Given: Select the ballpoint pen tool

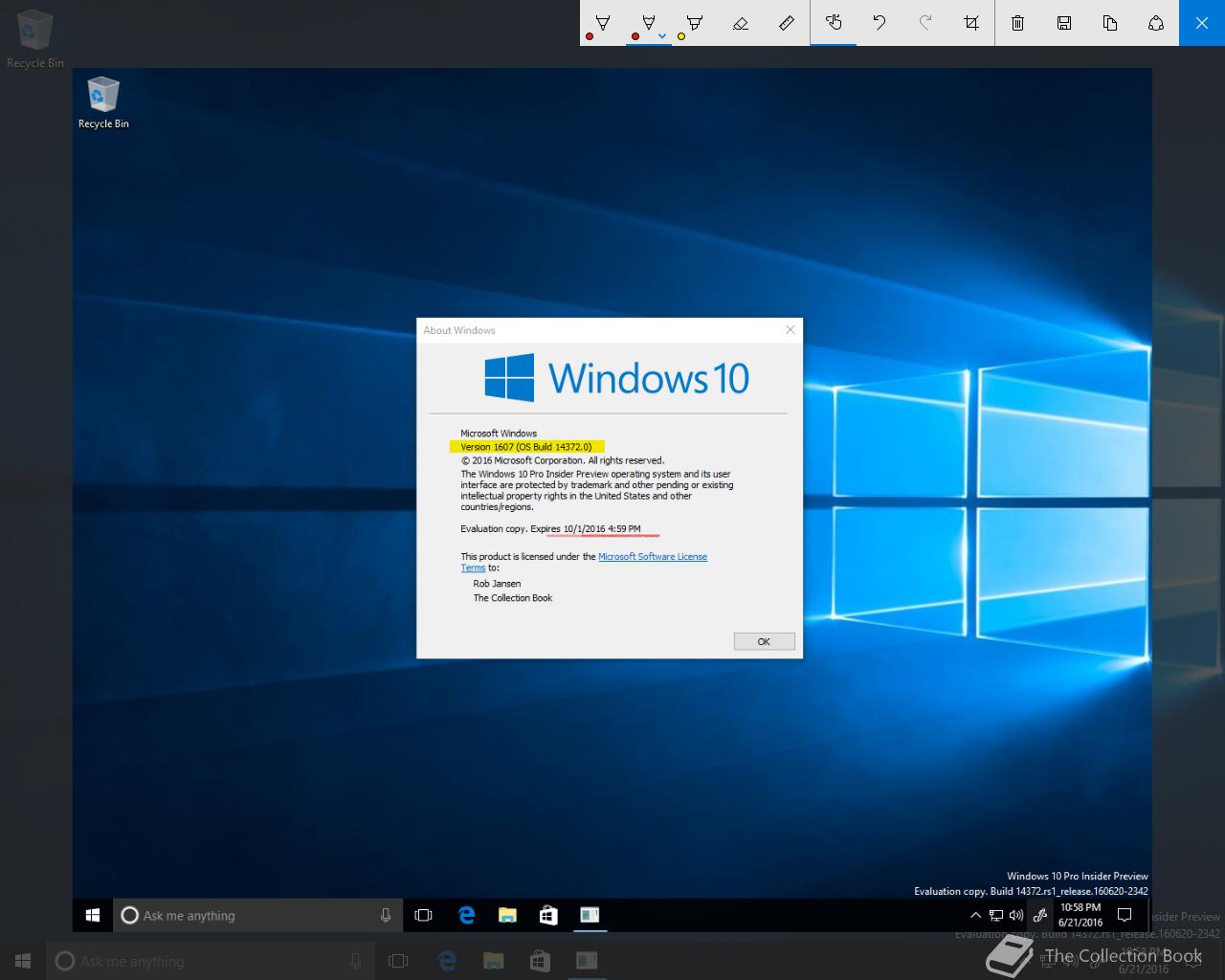Looking at the screenshot, I should coord(603,23).
